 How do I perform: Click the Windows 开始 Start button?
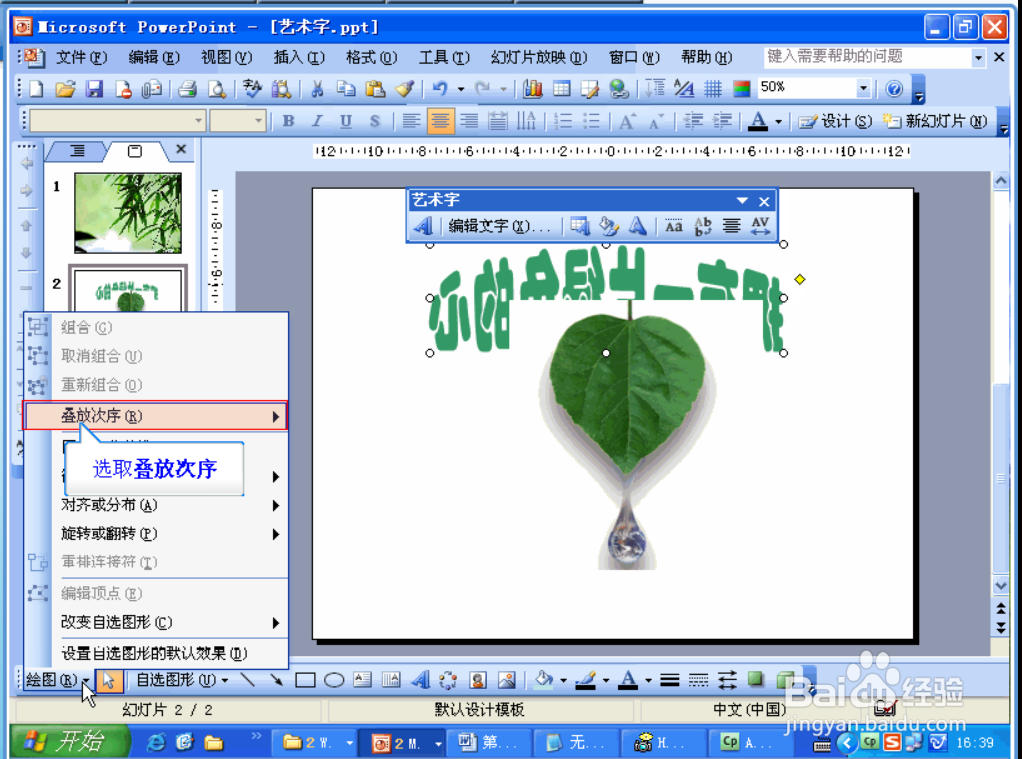click(x=68, y=741)
